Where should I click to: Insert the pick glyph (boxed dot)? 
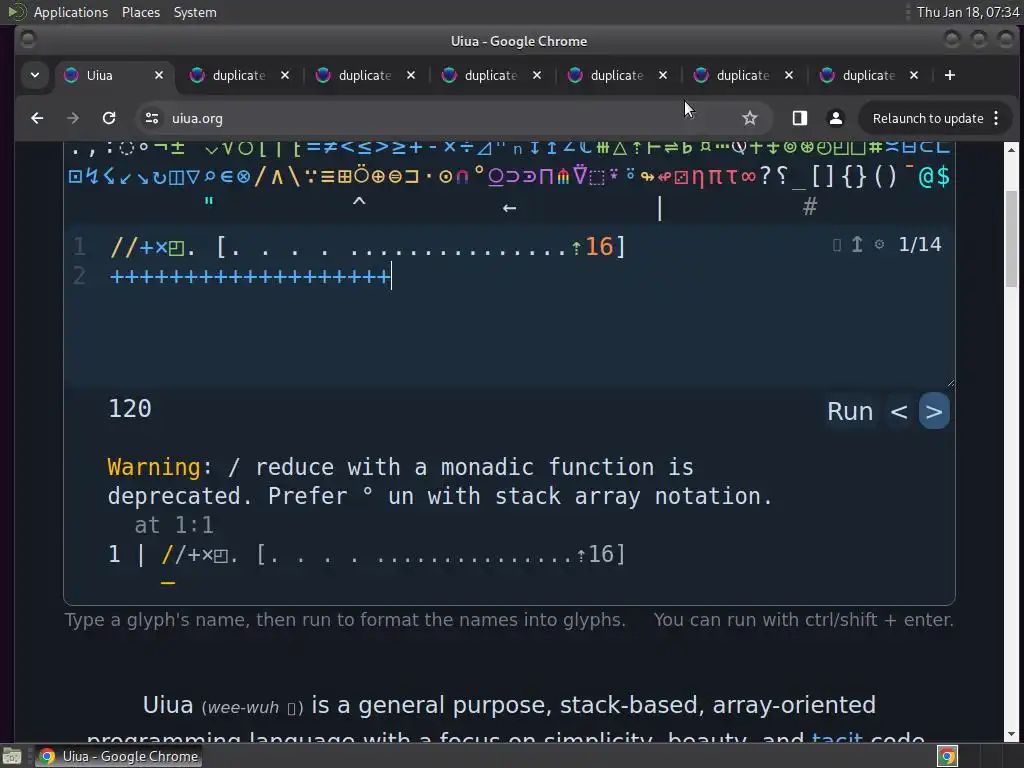(75, 176)
